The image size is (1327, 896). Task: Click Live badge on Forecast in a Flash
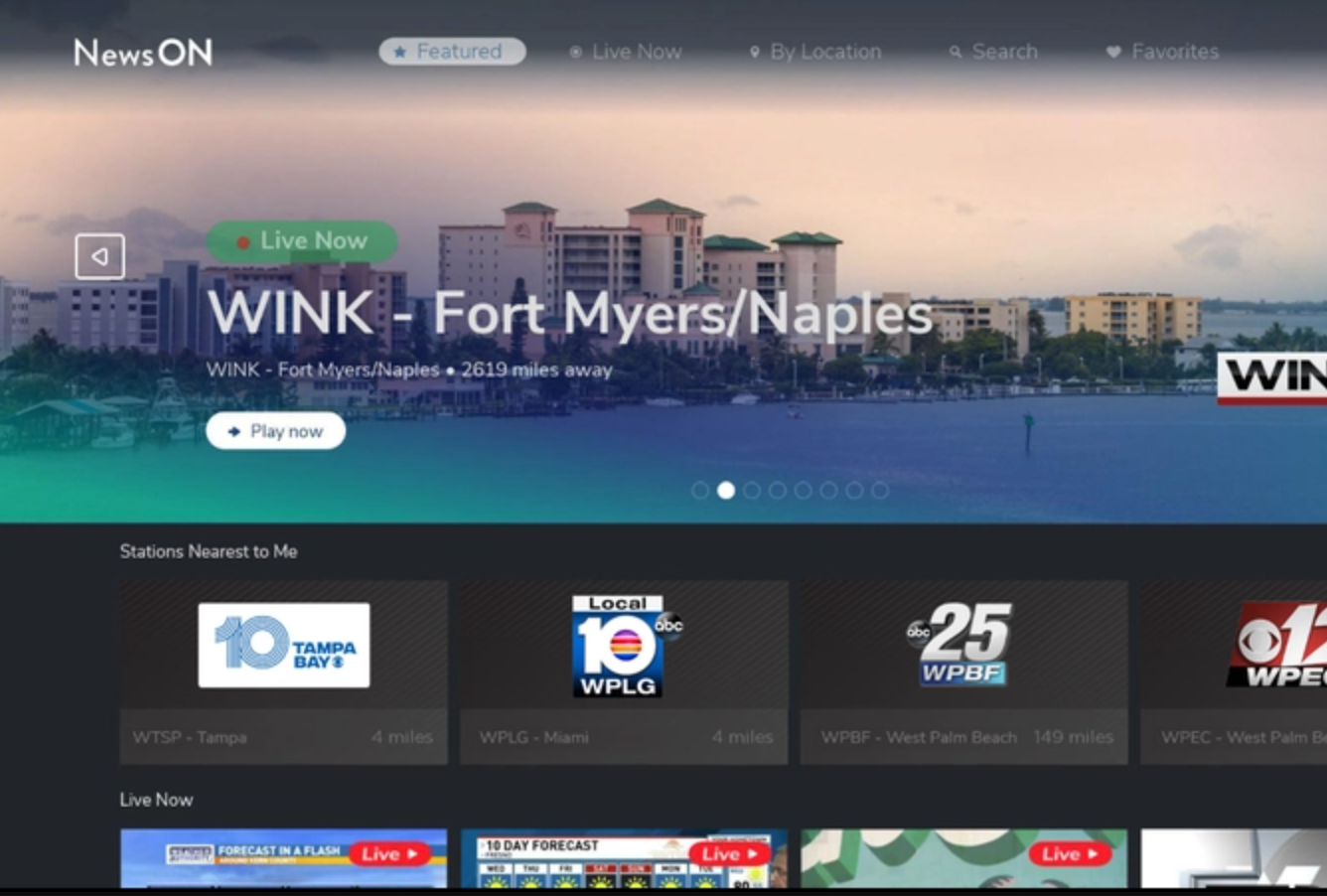[x=390, y=854]
